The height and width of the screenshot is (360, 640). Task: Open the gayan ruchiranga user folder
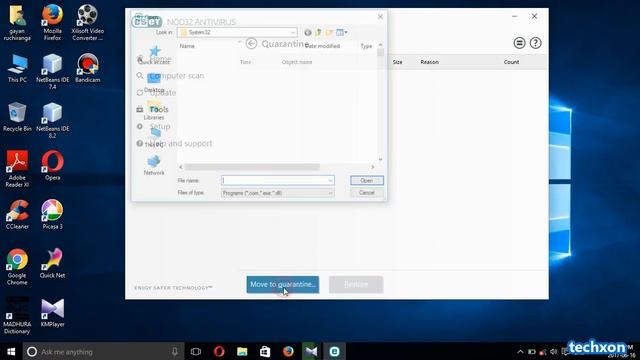click(17, 22)
